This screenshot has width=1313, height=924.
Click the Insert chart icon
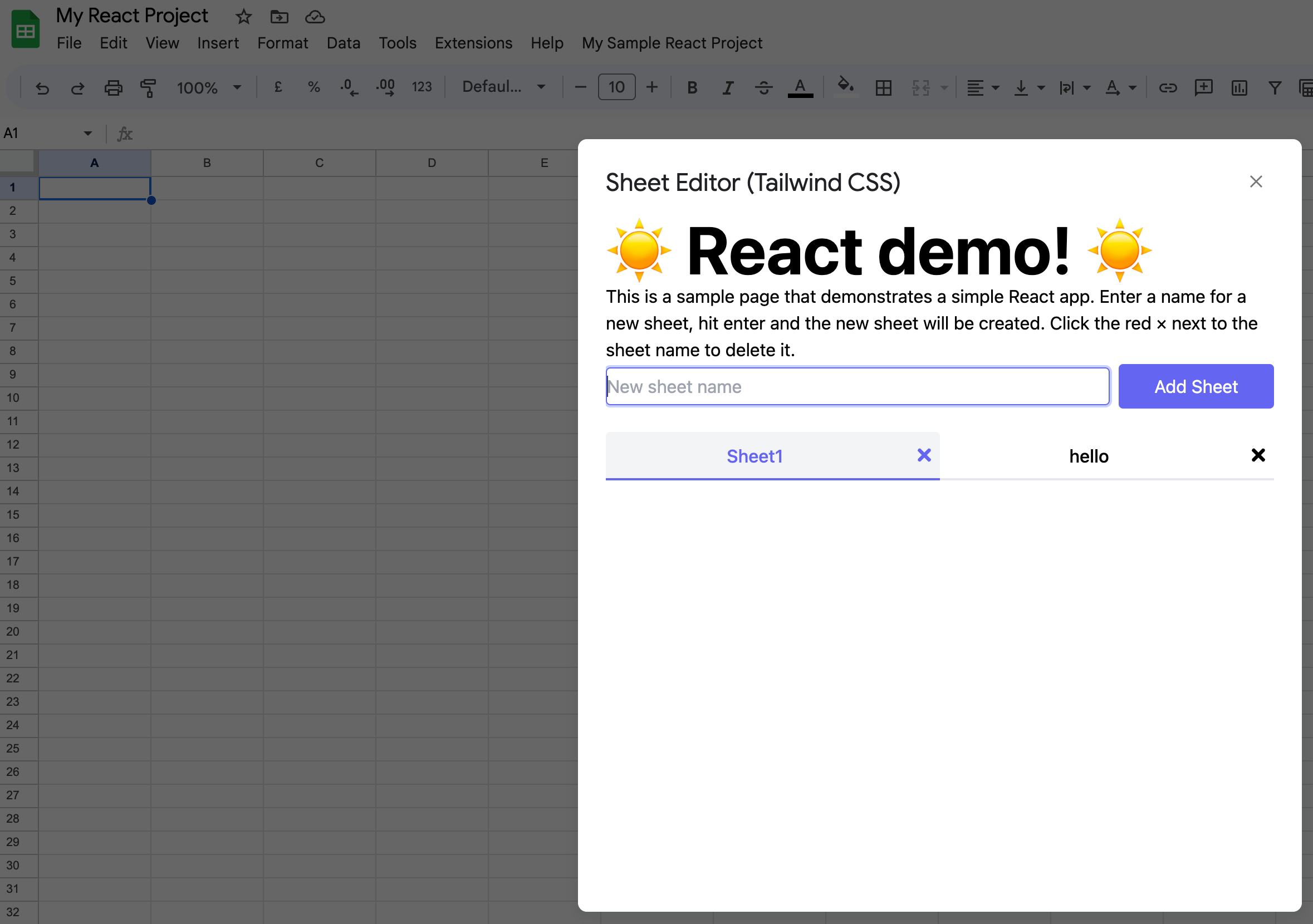tap(1239, 87)
